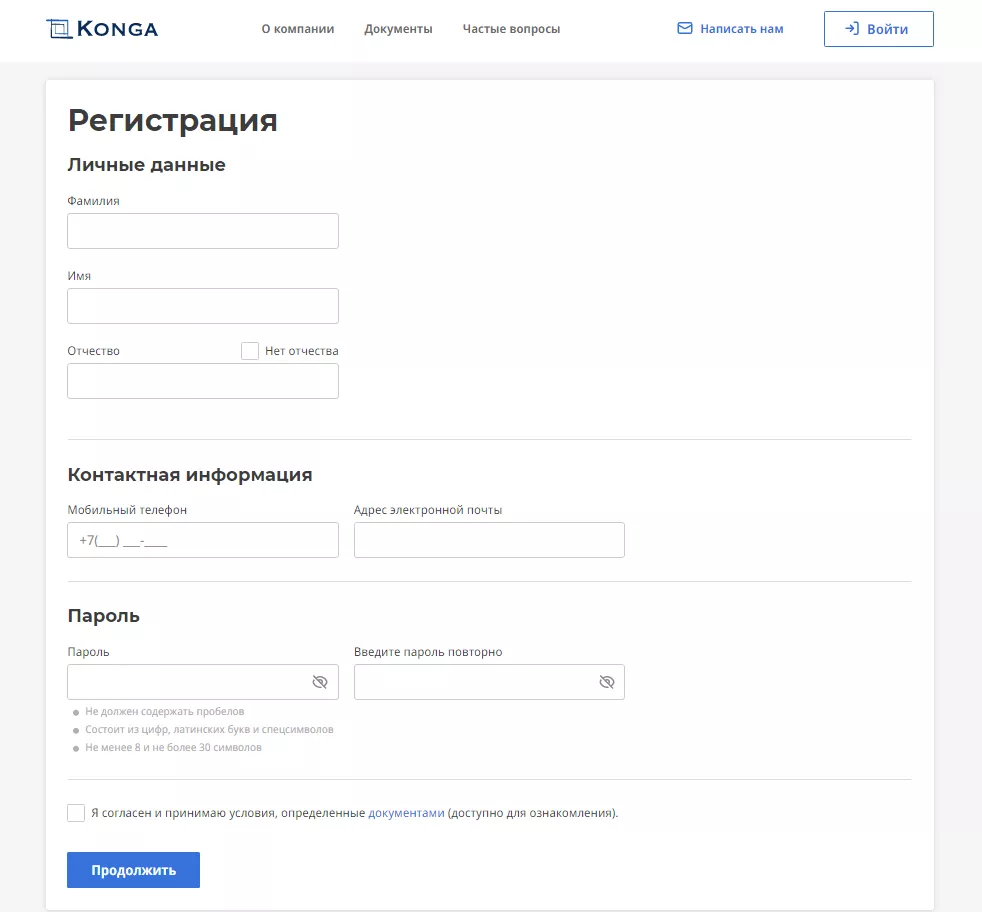The height and width of the screenshot is (912, 982).
Task: Check the Нет отчества checkbox
Action: (x=250, y=351)
